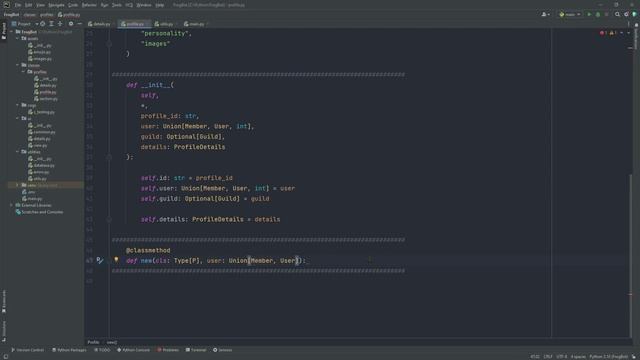
Task: Open the View menu
Action: coord(40,5)
